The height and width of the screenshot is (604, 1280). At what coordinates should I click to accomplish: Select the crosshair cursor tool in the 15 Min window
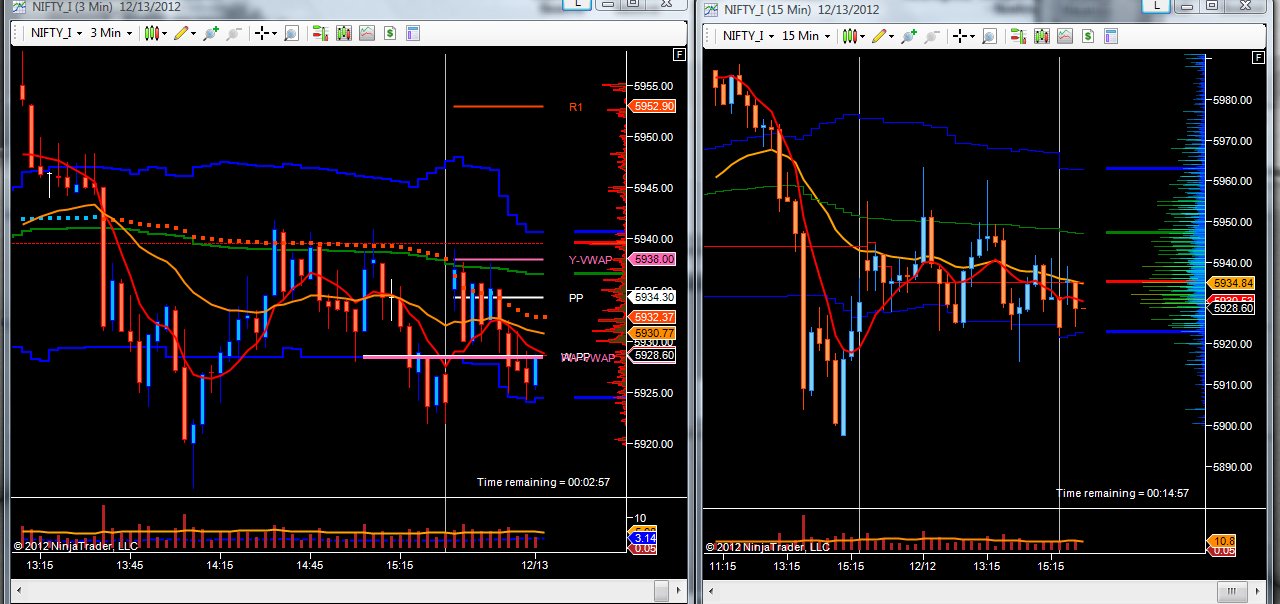point(960,35)
